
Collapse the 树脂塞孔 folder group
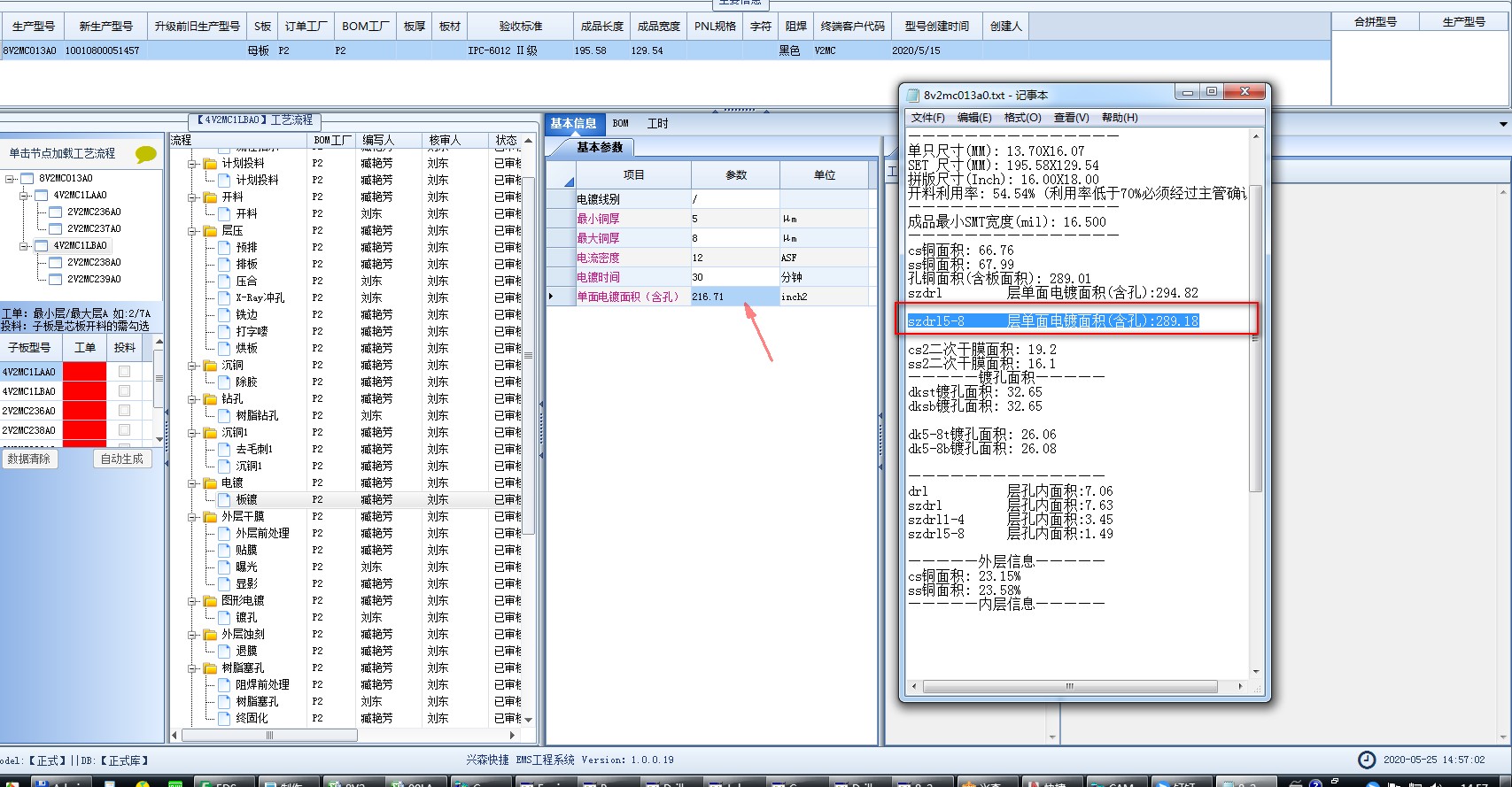[193, 668]
